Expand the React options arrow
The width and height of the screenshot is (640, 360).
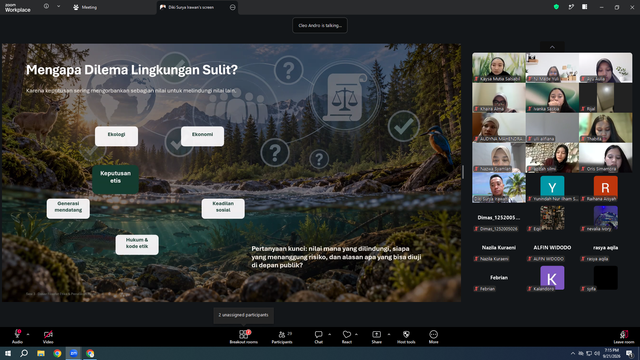(357, 334)
